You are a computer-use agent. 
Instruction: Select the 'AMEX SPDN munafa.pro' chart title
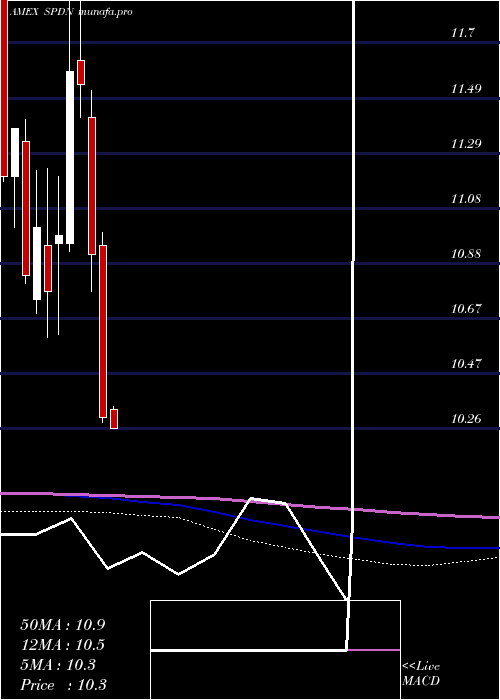pos(71,12)
